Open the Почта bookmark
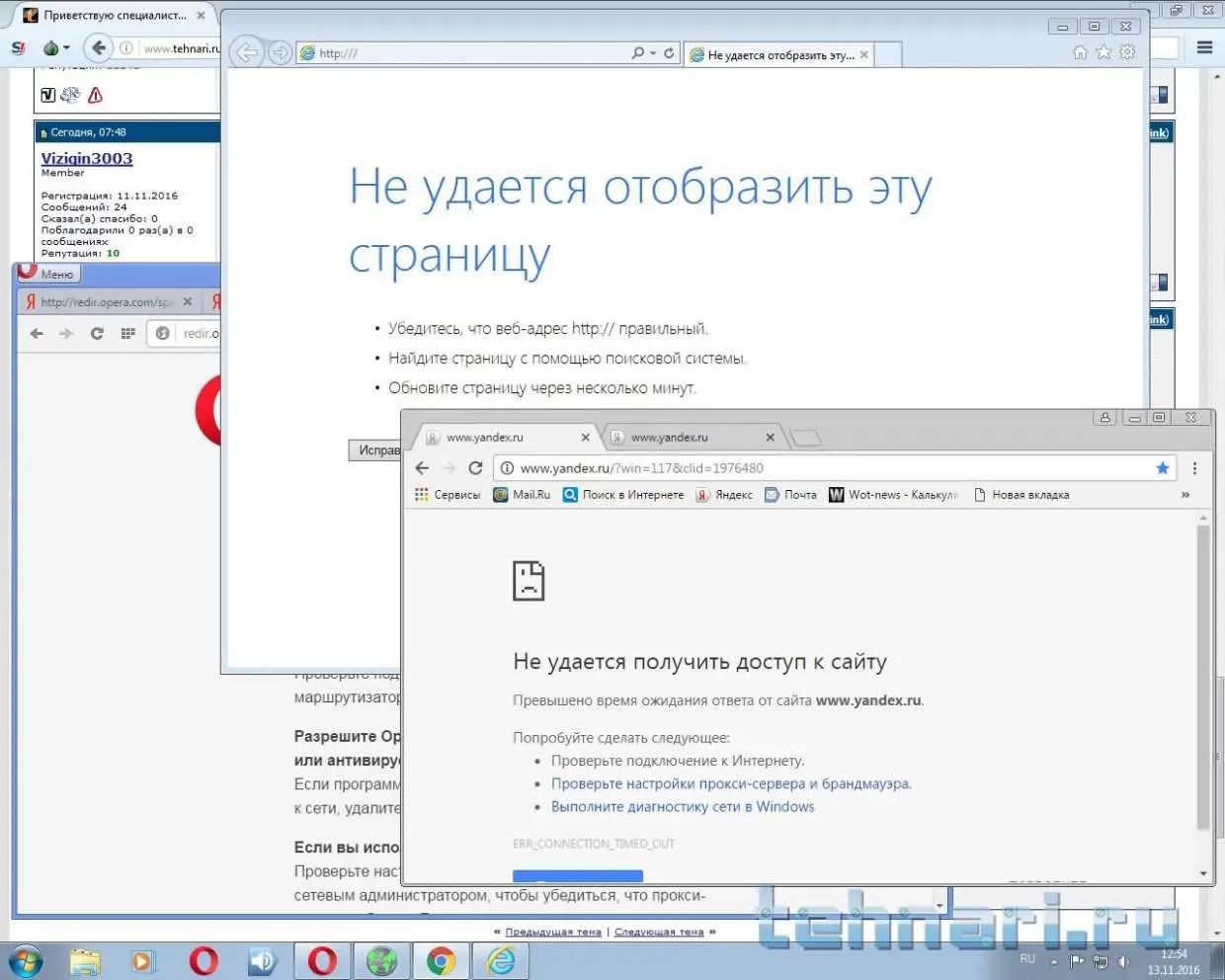 click(791, 495)
